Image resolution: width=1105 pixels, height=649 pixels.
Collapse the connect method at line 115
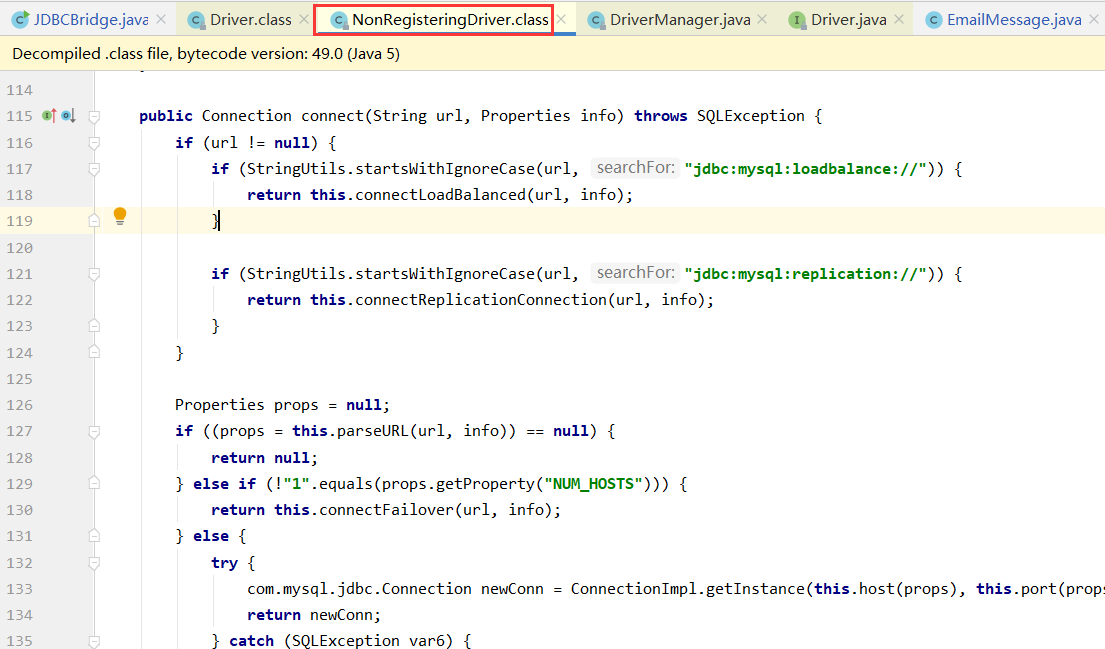pyautogui.click(x=94, y=117)
